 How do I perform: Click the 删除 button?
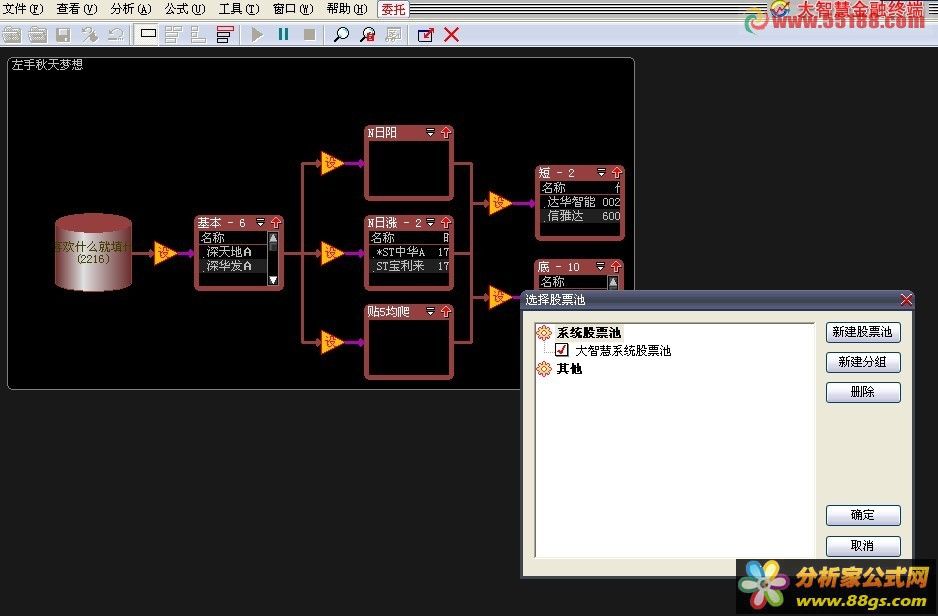(863, 392)
